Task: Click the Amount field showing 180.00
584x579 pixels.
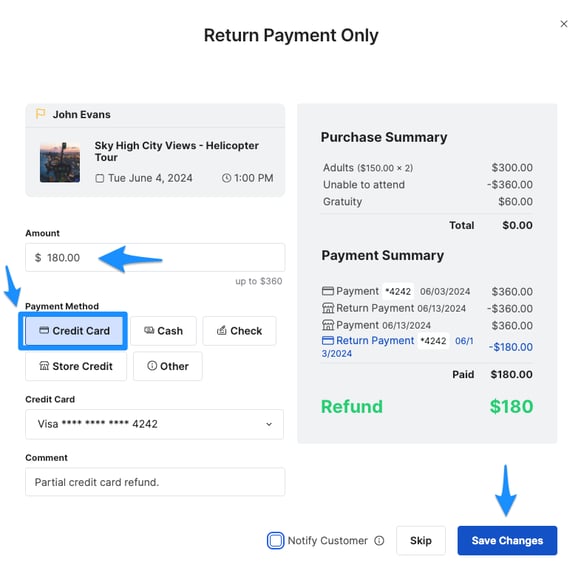Action: coord(155,257)
